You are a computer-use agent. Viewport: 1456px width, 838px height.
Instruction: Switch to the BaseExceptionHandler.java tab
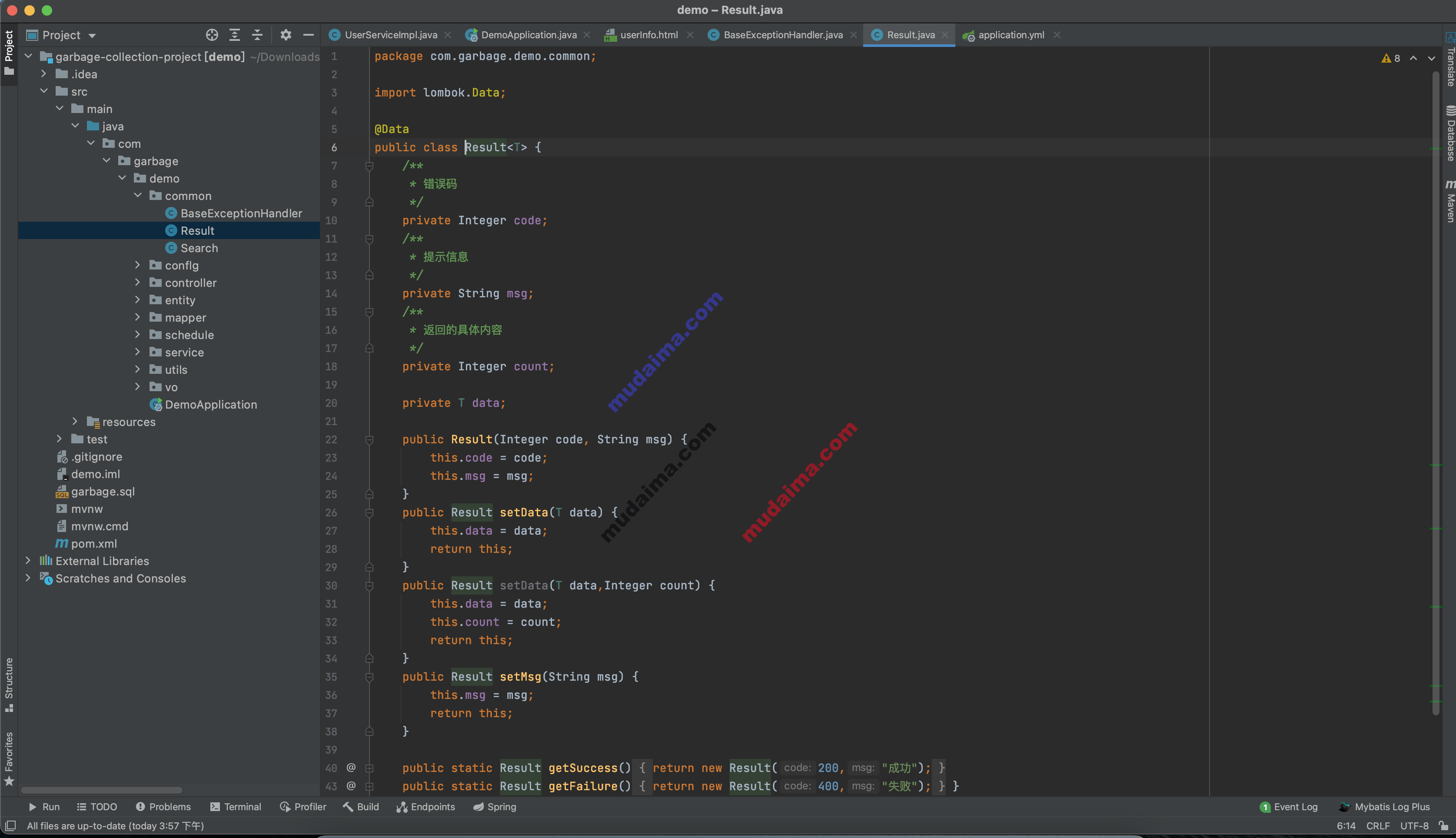[x=782, y=35]
